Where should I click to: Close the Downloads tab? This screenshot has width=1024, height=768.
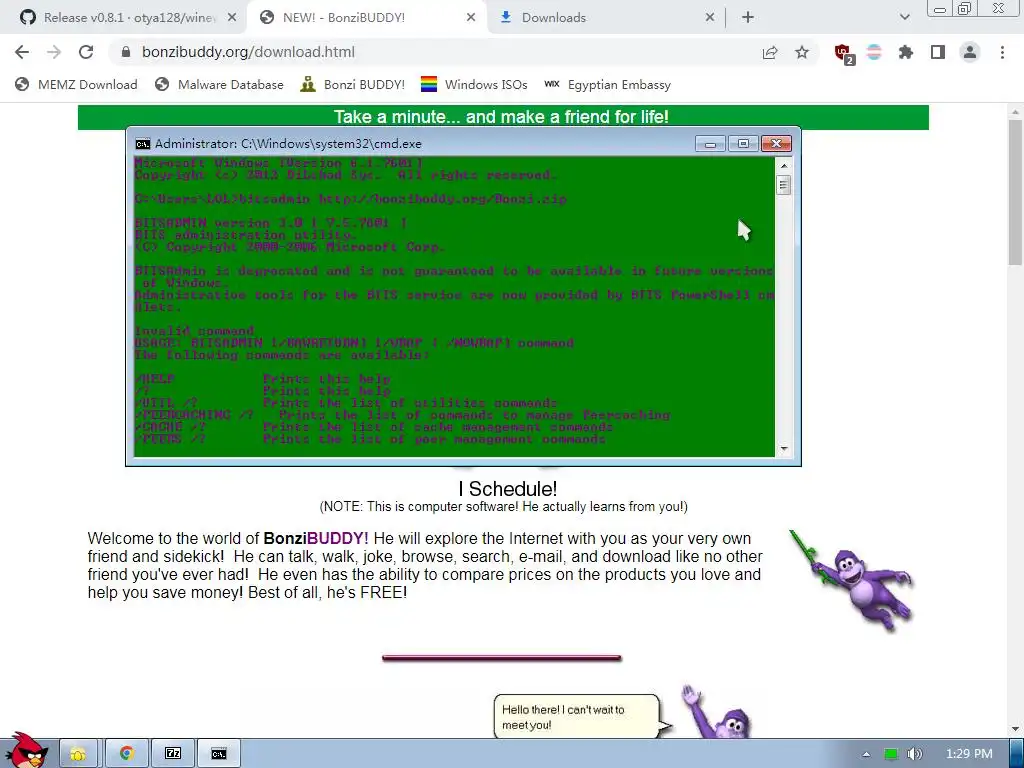[x=710, y=18]
